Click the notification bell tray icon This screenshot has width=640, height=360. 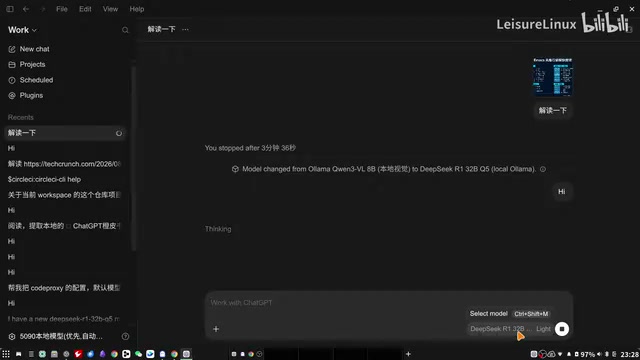point(569,354)
